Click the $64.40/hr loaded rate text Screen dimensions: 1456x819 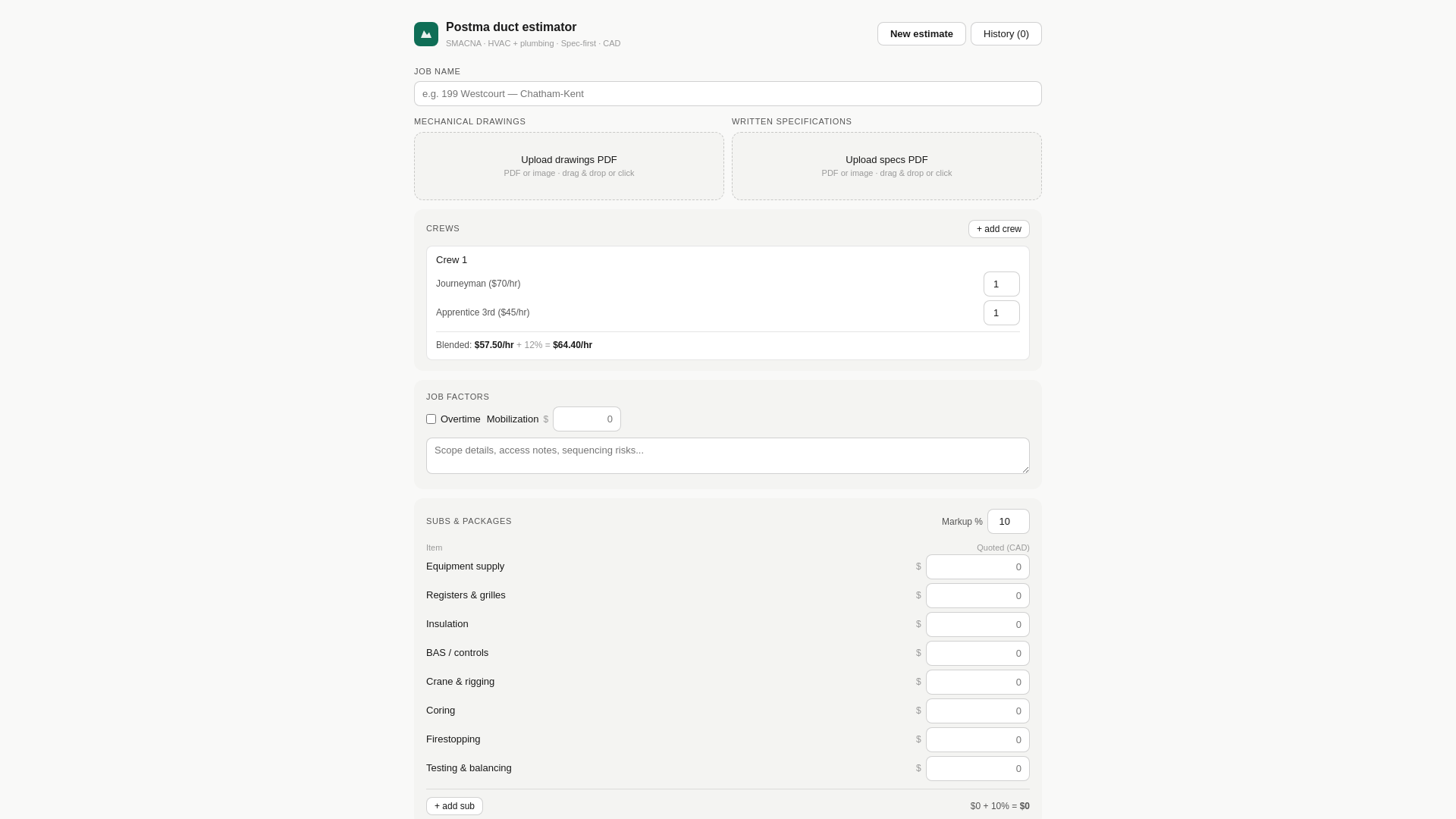[x=573, y=345]
